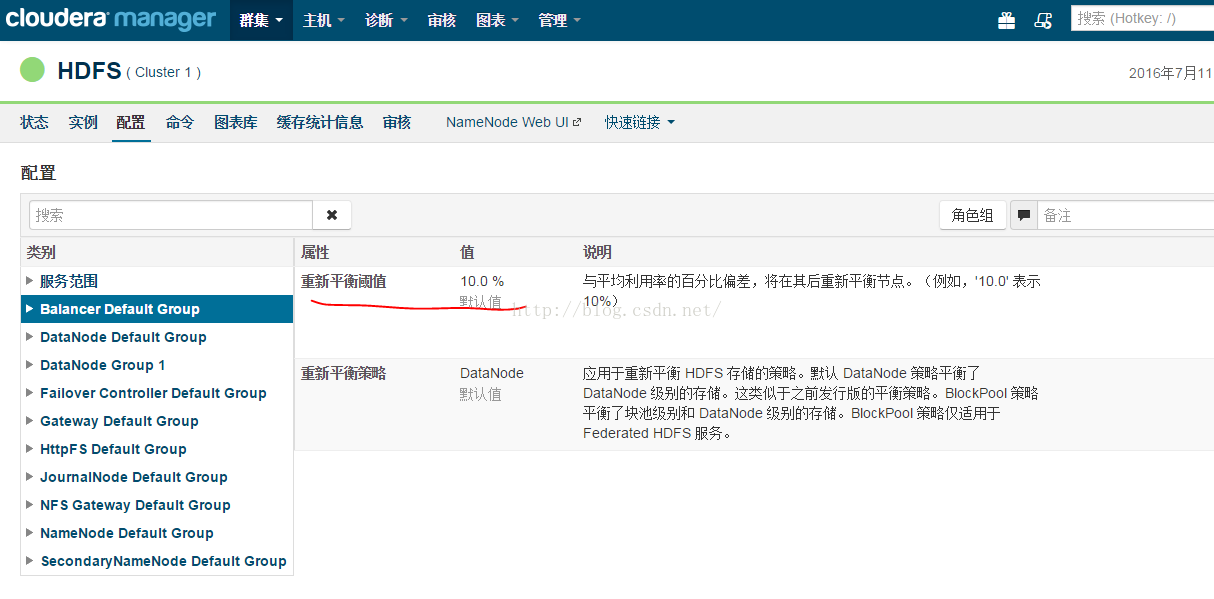This screenshot has width=1214, height=599.
Task: Click the 10.0 % threshold value
Action: 482,282
